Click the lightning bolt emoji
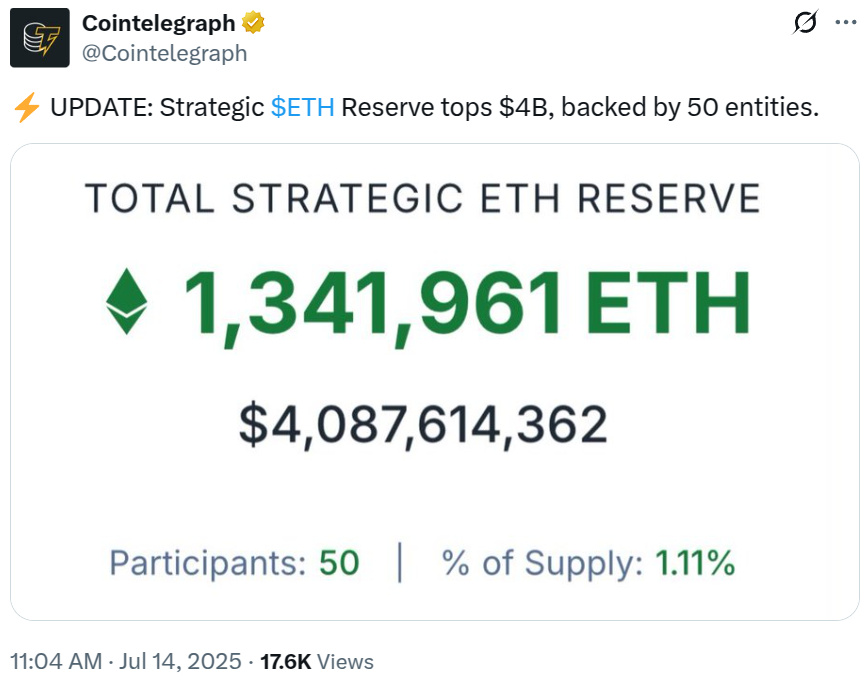 tap(26, 107)
